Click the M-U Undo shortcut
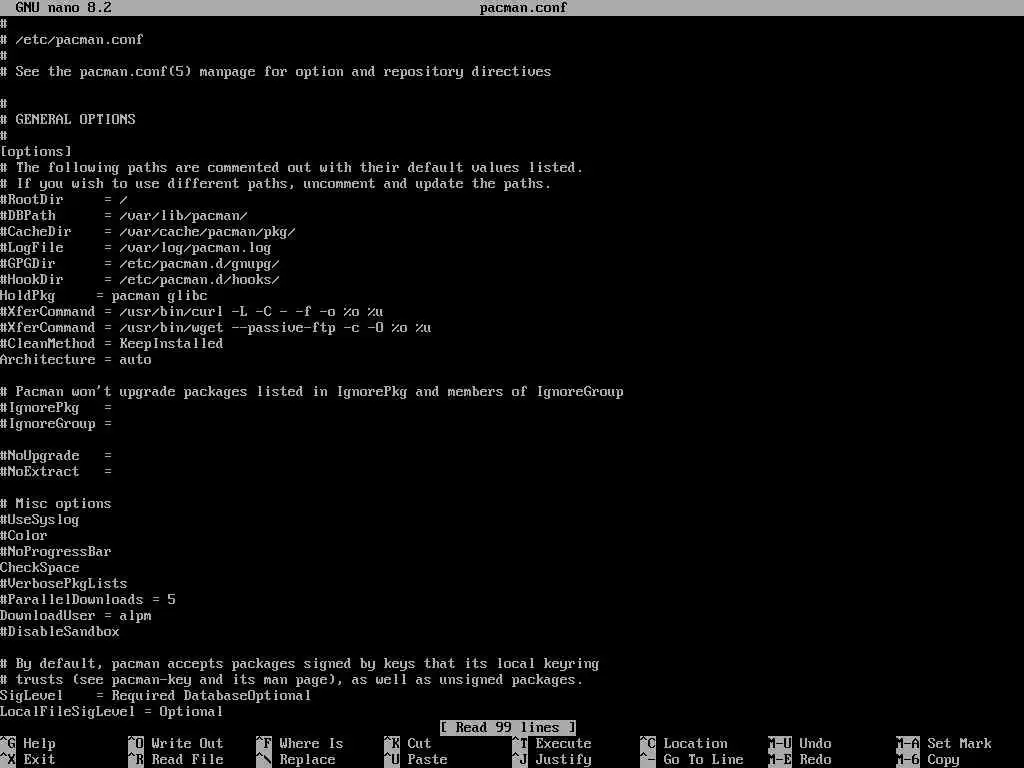 (x=800, y=743)
